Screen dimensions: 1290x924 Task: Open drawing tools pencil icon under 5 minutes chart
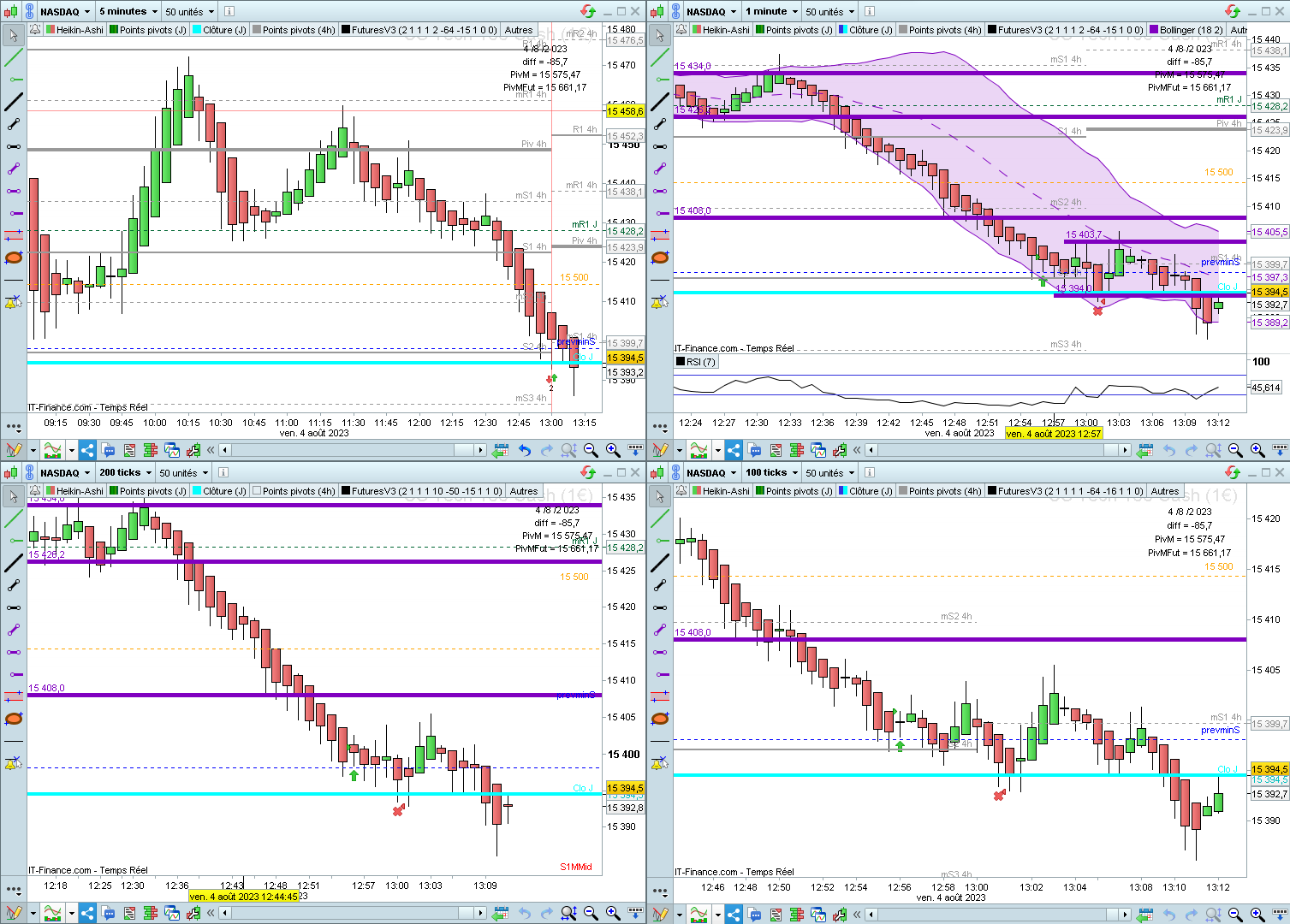pos(14,450)
